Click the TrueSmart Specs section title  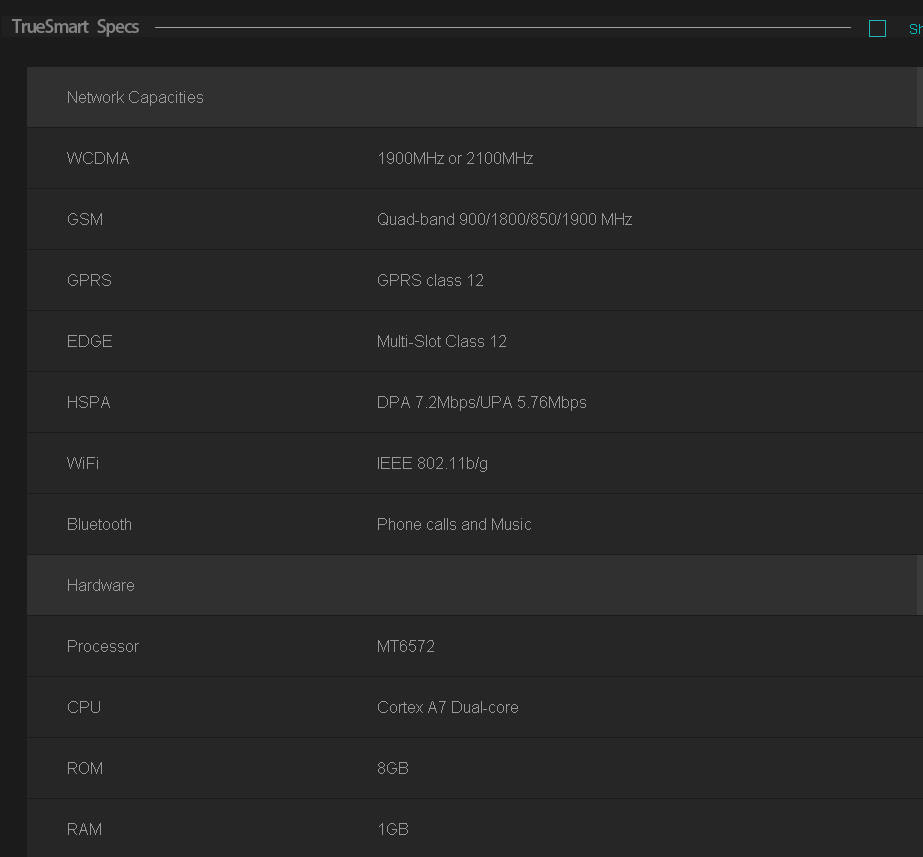(75, 27)
